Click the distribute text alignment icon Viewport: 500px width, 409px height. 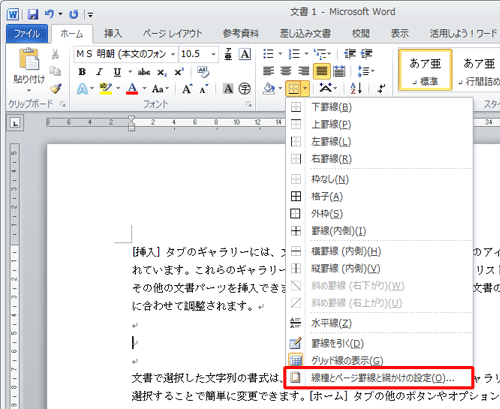tap(339, 71)
